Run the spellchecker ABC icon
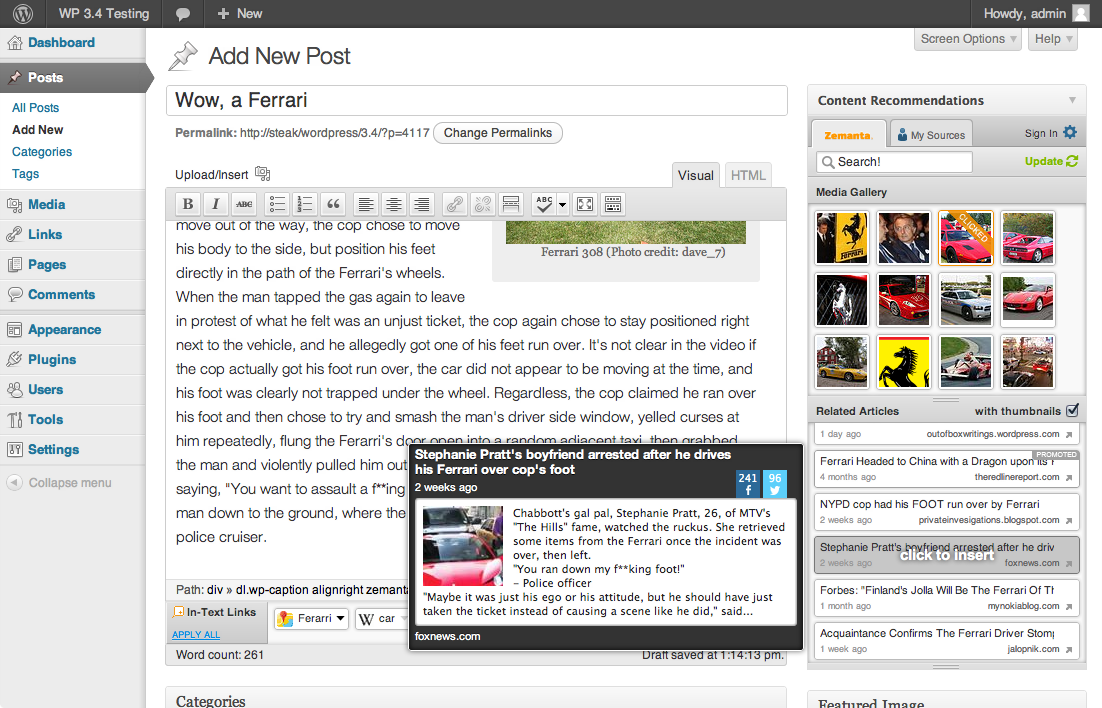The image size is (1102, 708). [543, 205]
